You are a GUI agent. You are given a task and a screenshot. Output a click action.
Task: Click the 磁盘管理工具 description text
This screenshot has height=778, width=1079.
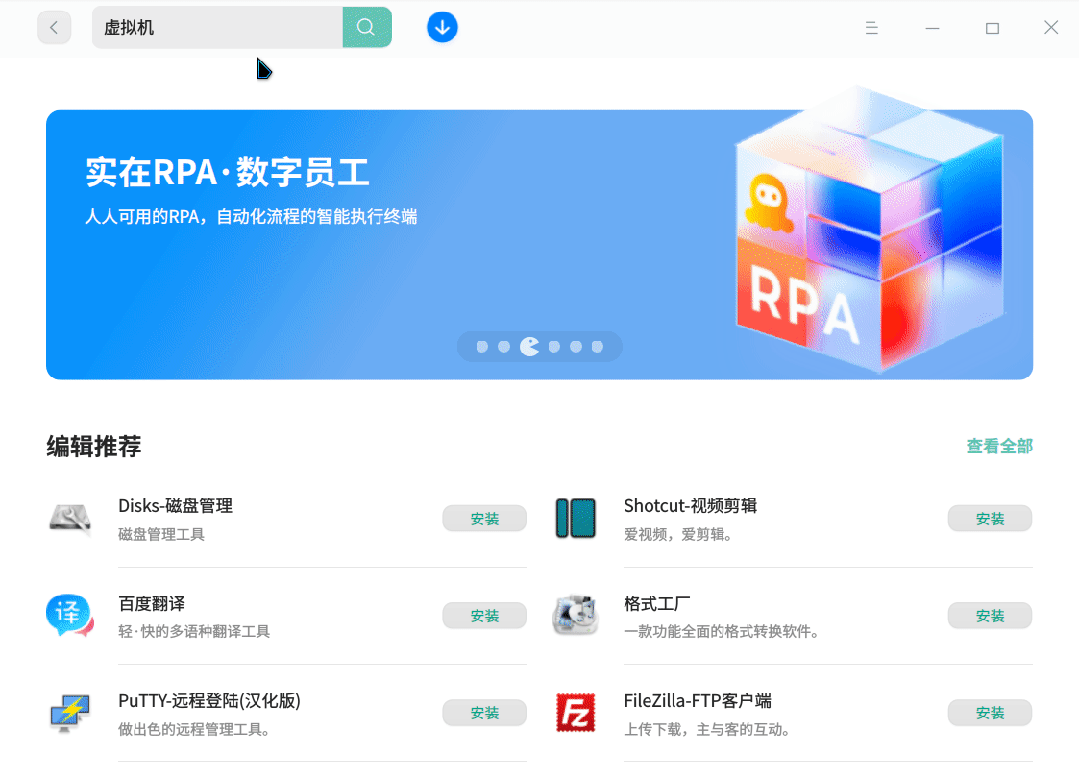point(161,534)
